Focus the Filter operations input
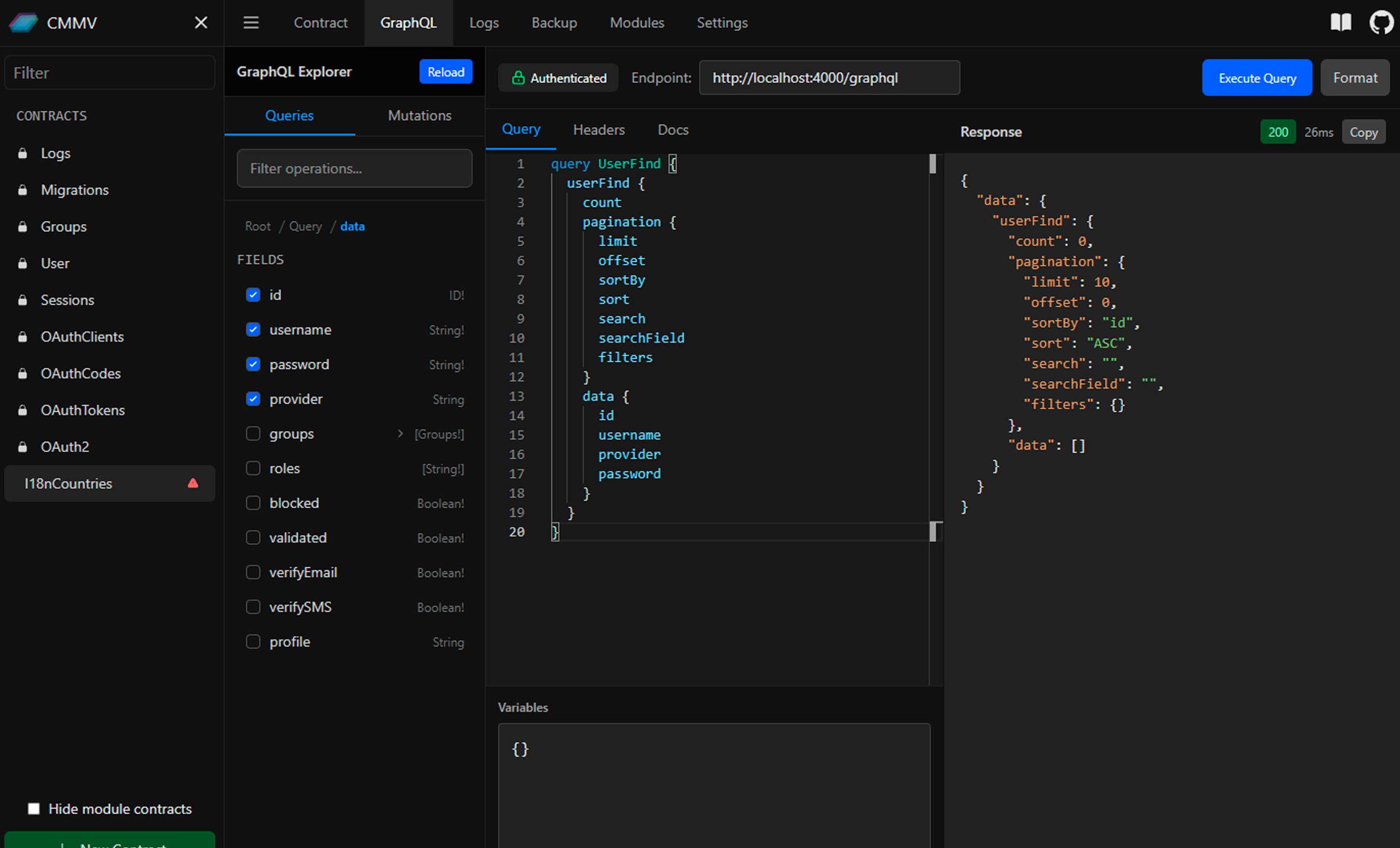Viewport: 1400px width, 848px height. pyautogui.click(x=354, y=168)
